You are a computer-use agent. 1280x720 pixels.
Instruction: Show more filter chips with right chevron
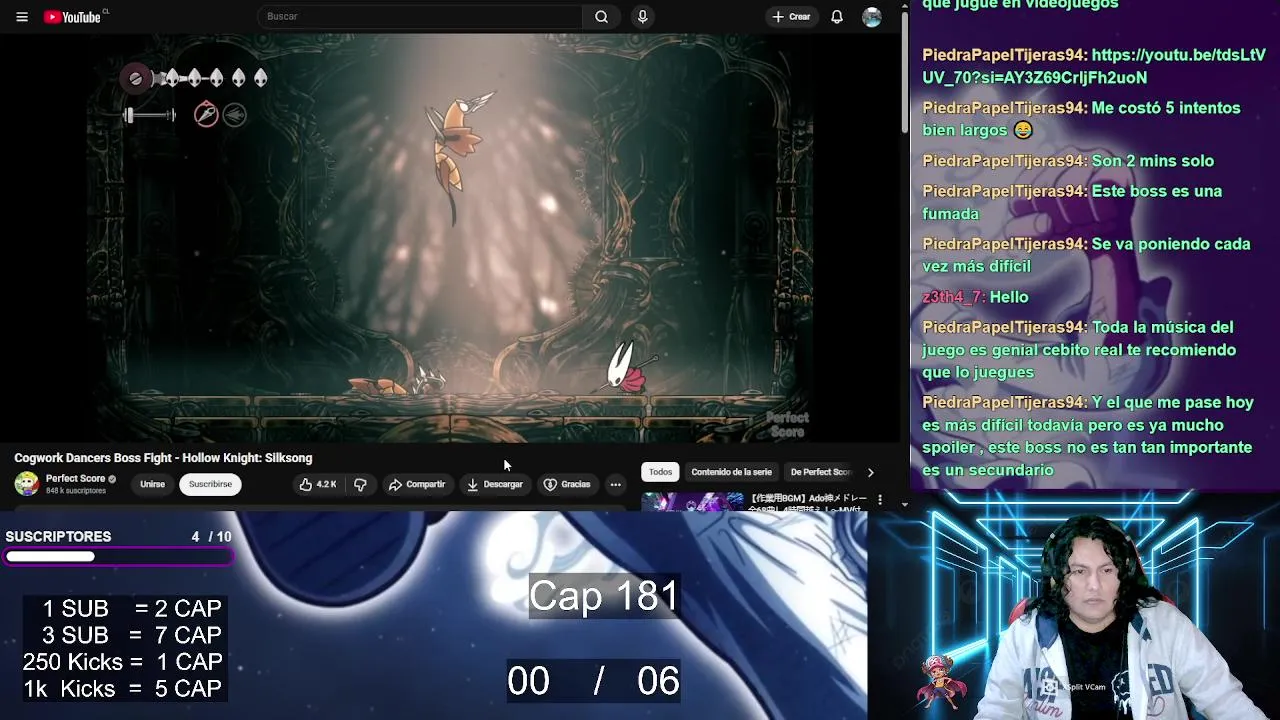870,472
